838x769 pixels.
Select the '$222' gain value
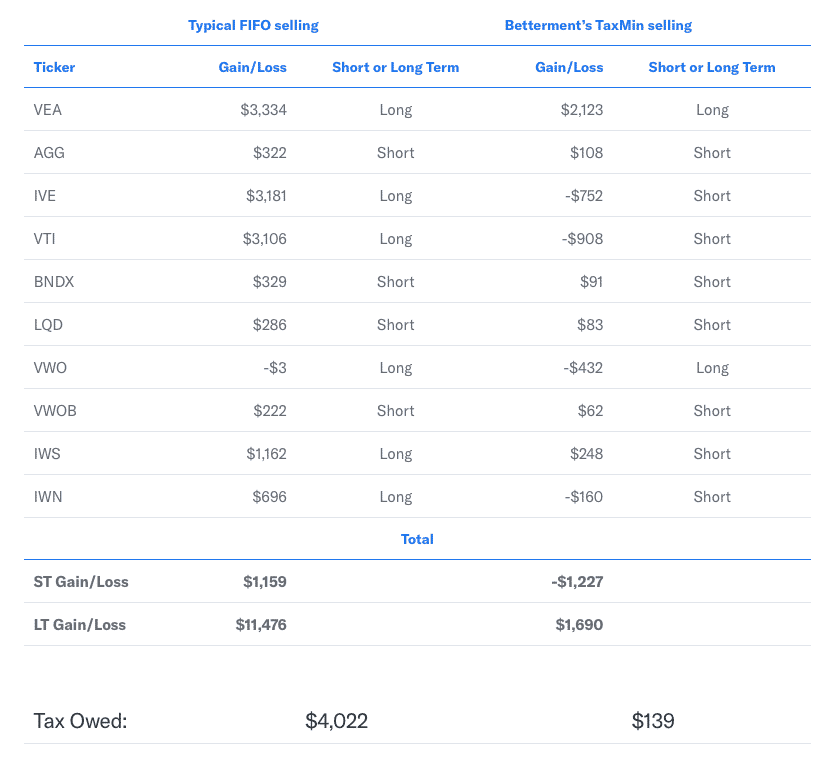pyautogui.click(x=270, y=411)
